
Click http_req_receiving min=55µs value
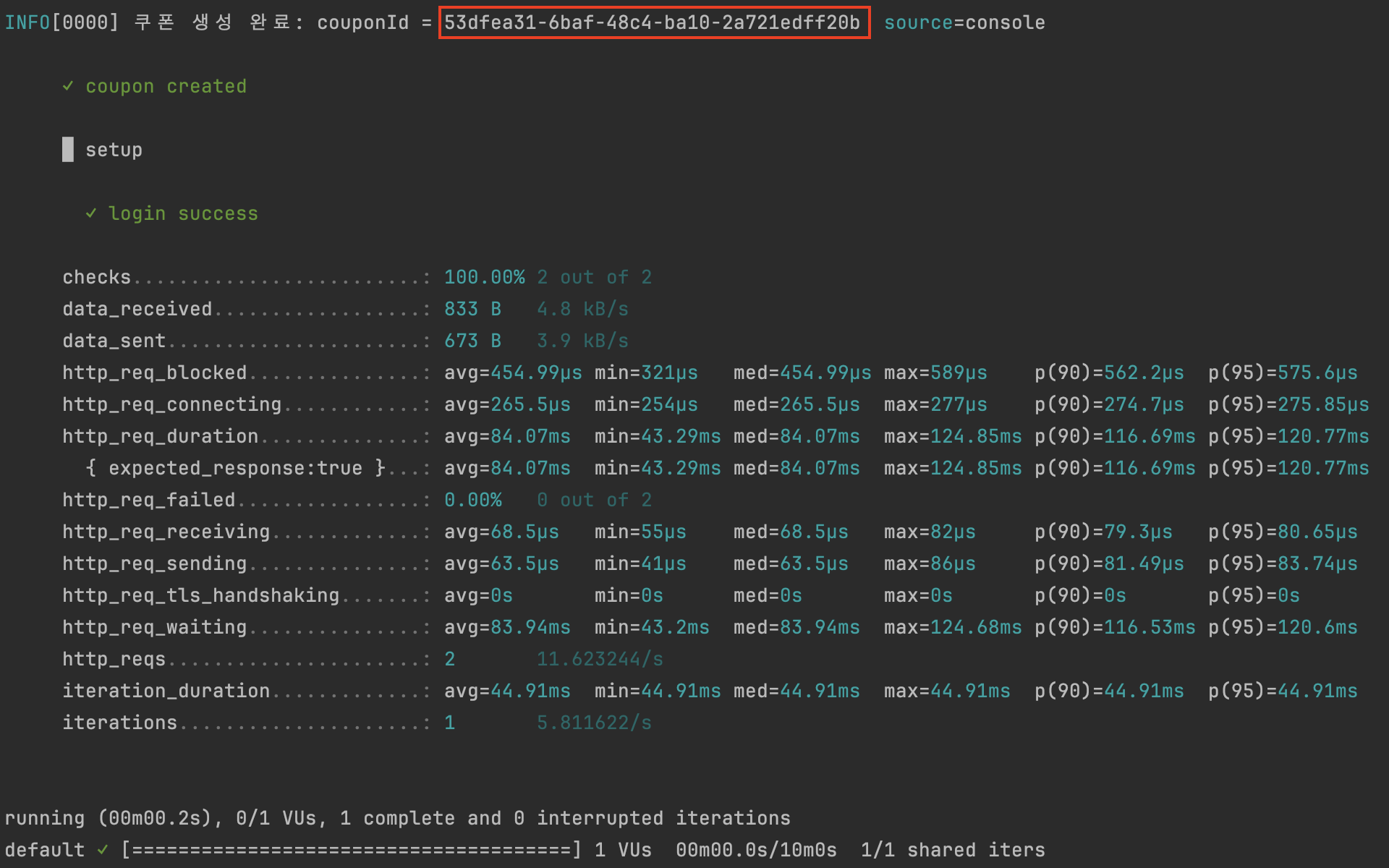(640, 532)
